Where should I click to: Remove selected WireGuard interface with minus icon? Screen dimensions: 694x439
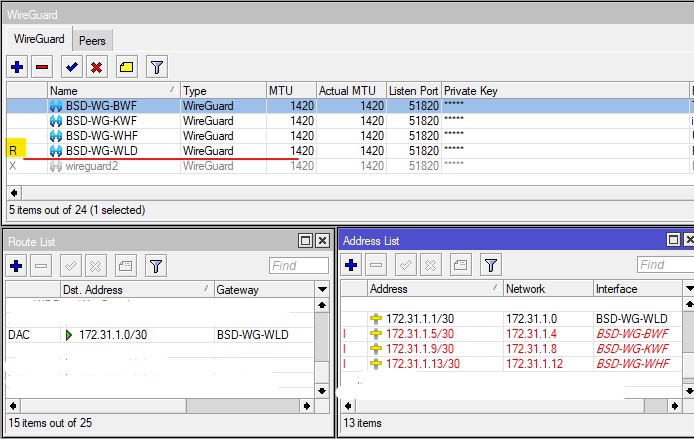tap(42, 67)
